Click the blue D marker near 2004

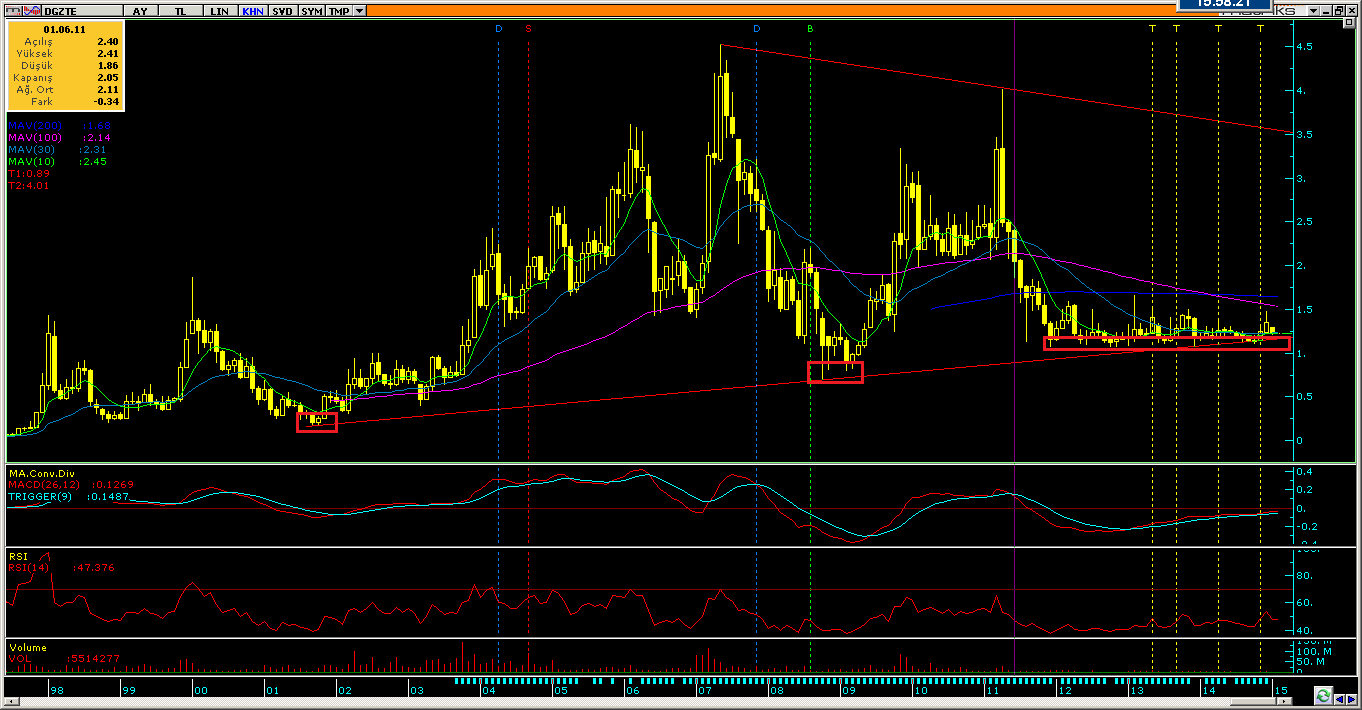(499, 29)
